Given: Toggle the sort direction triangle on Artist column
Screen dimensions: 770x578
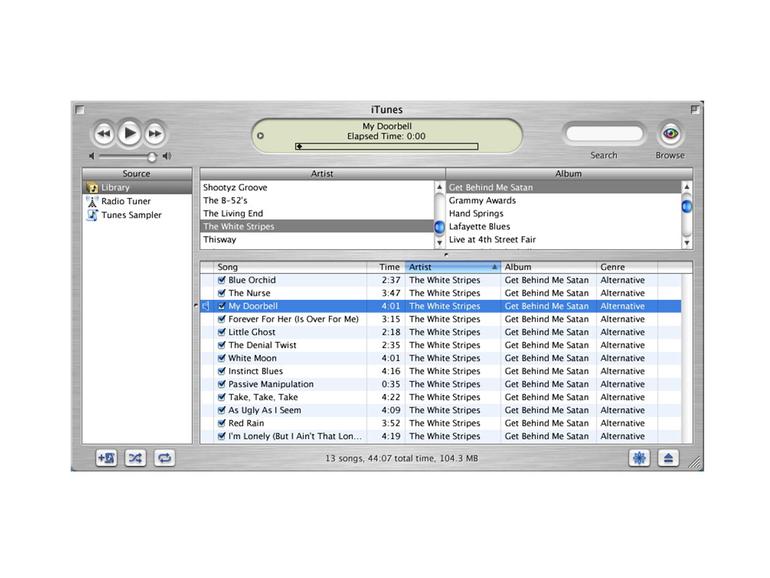Looking at the screenshot, I should tap(494, 267).
